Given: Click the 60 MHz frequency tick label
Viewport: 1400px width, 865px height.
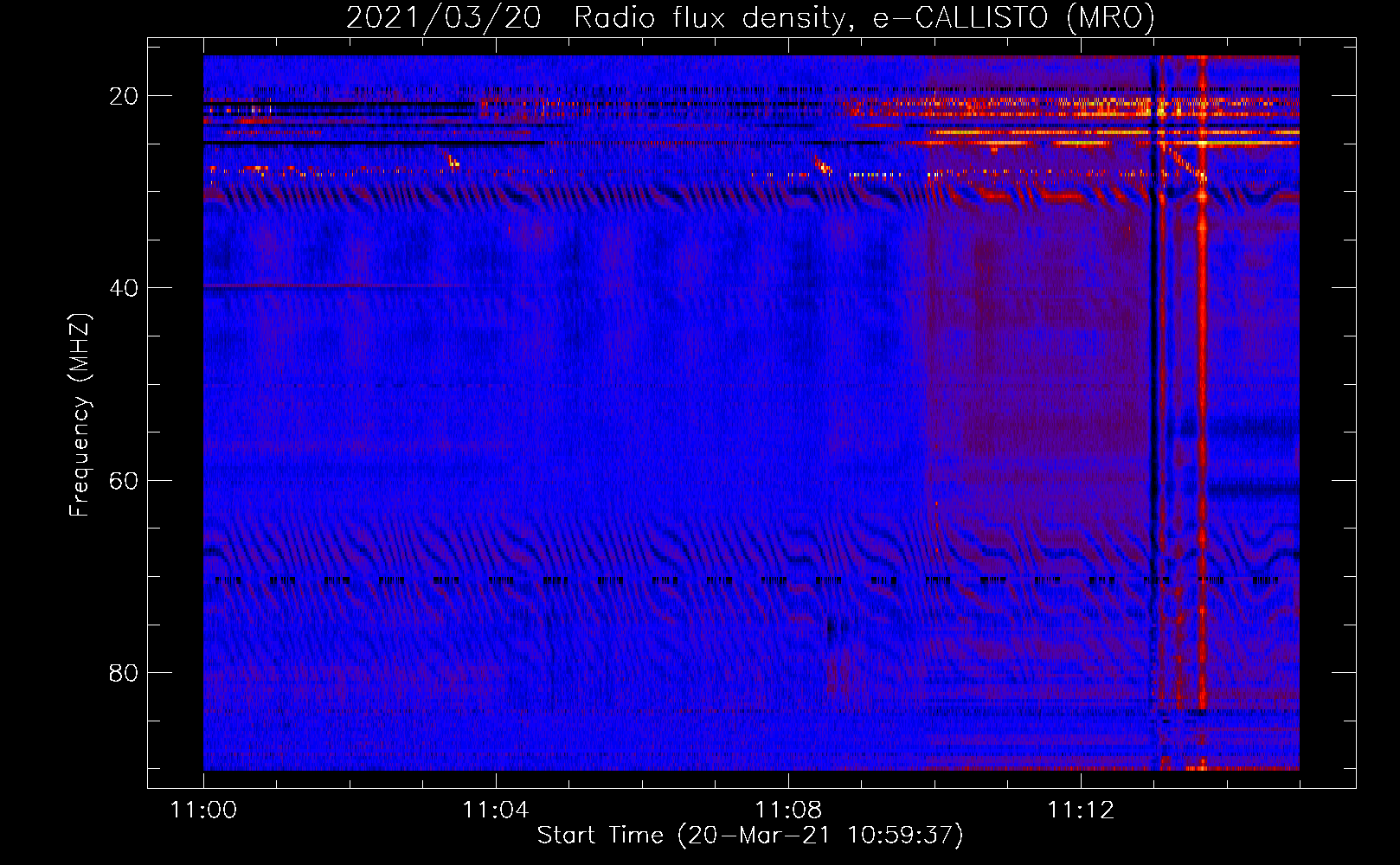Looking at the screenshot, I should pos(124,480).
